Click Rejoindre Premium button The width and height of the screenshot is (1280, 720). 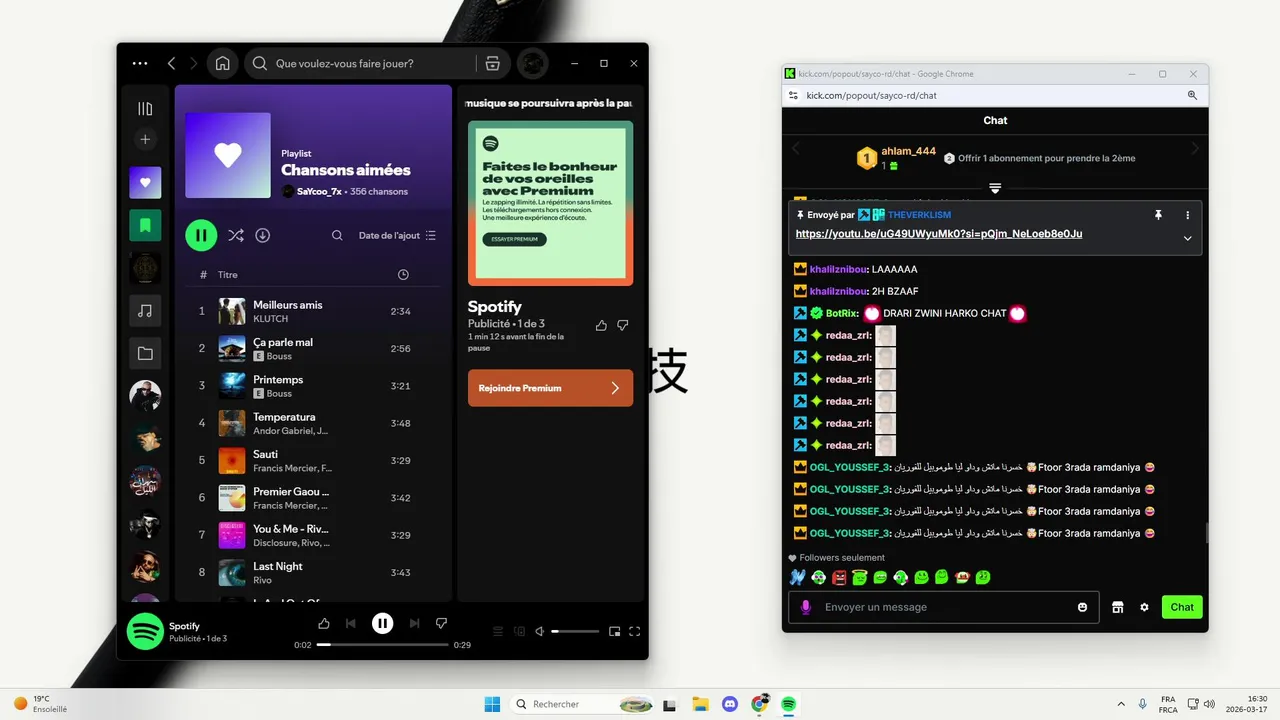click(550, 388)
